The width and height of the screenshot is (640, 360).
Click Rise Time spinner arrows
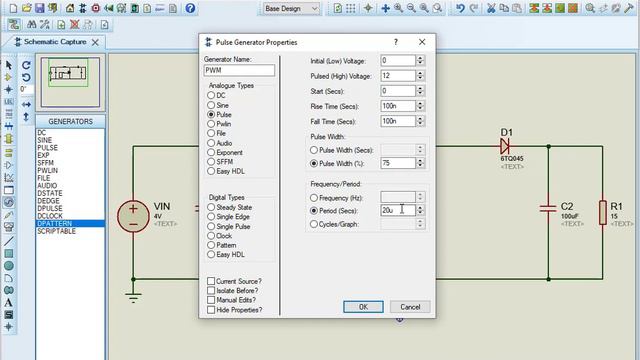(420, 106)
